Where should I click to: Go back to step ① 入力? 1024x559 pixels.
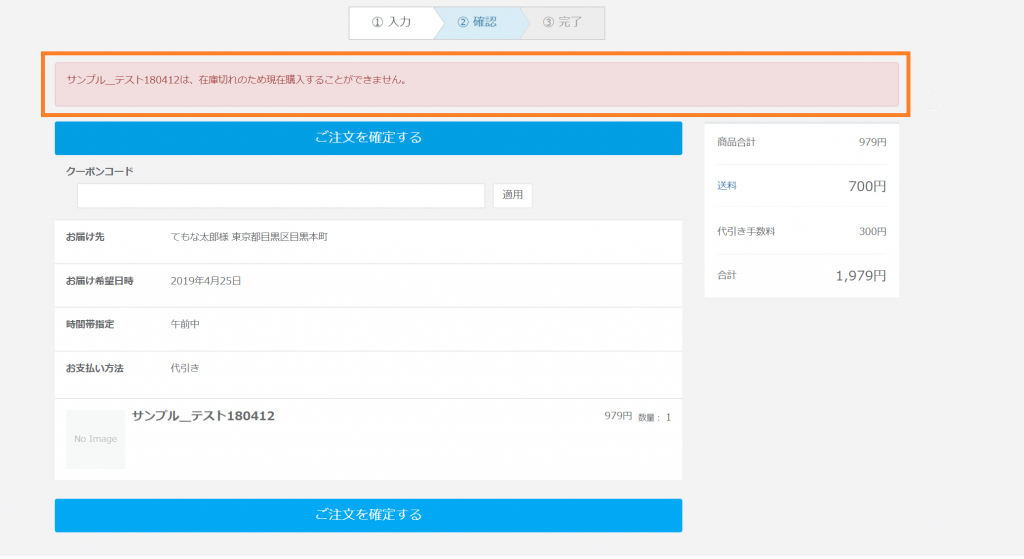[x=392, y=22]
